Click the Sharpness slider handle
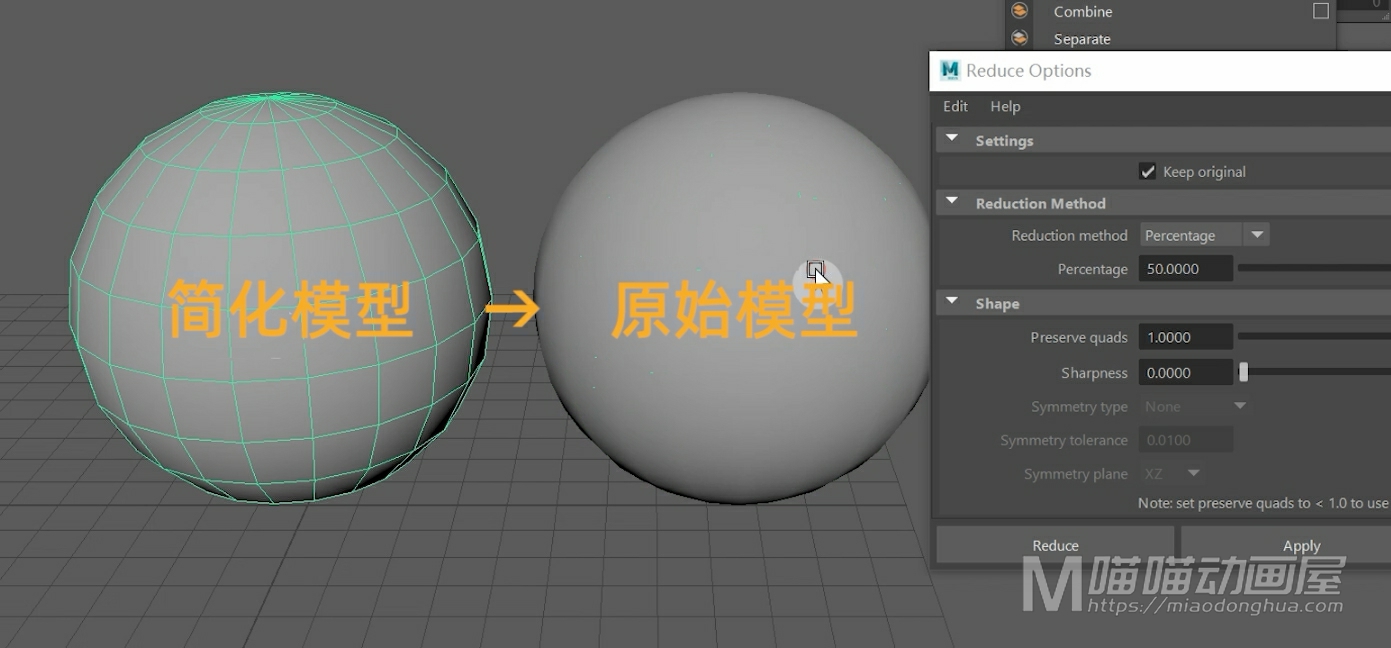The width and height of the screenshot is (1391, 648). (1243, 372)
